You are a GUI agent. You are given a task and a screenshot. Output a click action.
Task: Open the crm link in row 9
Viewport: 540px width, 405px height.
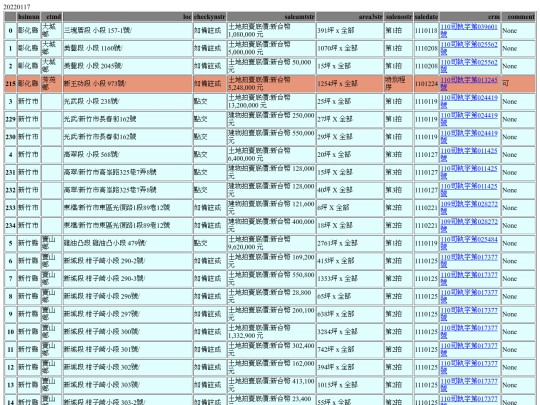click(469, 314)
